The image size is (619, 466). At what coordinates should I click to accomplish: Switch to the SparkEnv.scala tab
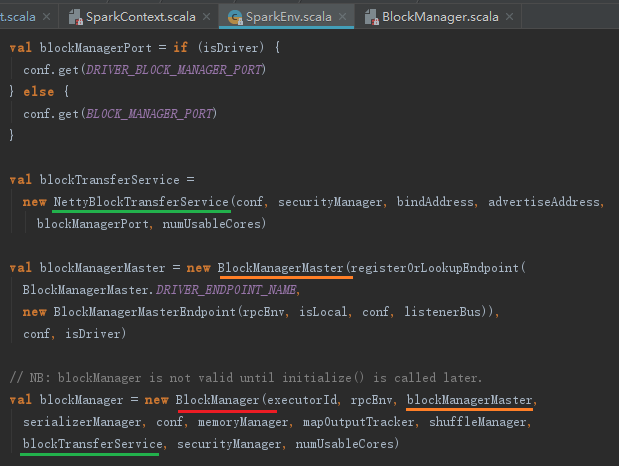pyautogui.click(x=286, y=17)
